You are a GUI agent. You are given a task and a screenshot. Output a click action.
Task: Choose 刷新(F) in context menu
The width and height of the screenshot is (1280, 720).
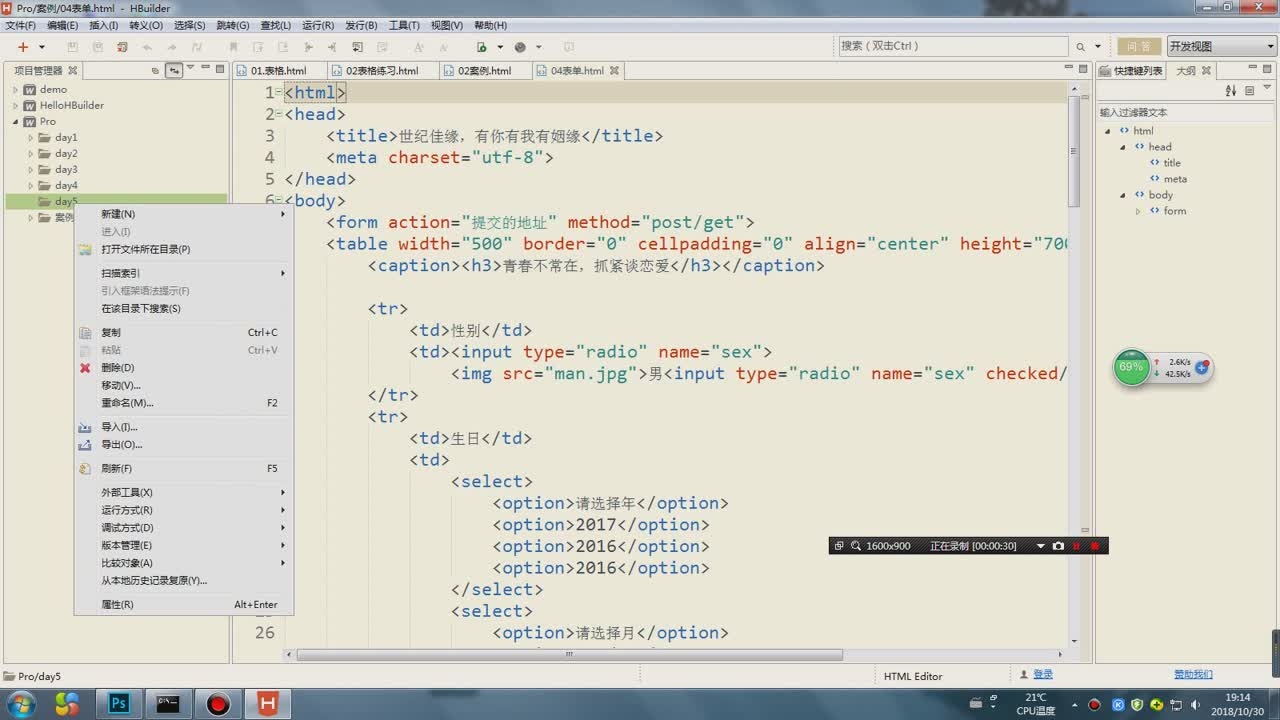[184, 468]
